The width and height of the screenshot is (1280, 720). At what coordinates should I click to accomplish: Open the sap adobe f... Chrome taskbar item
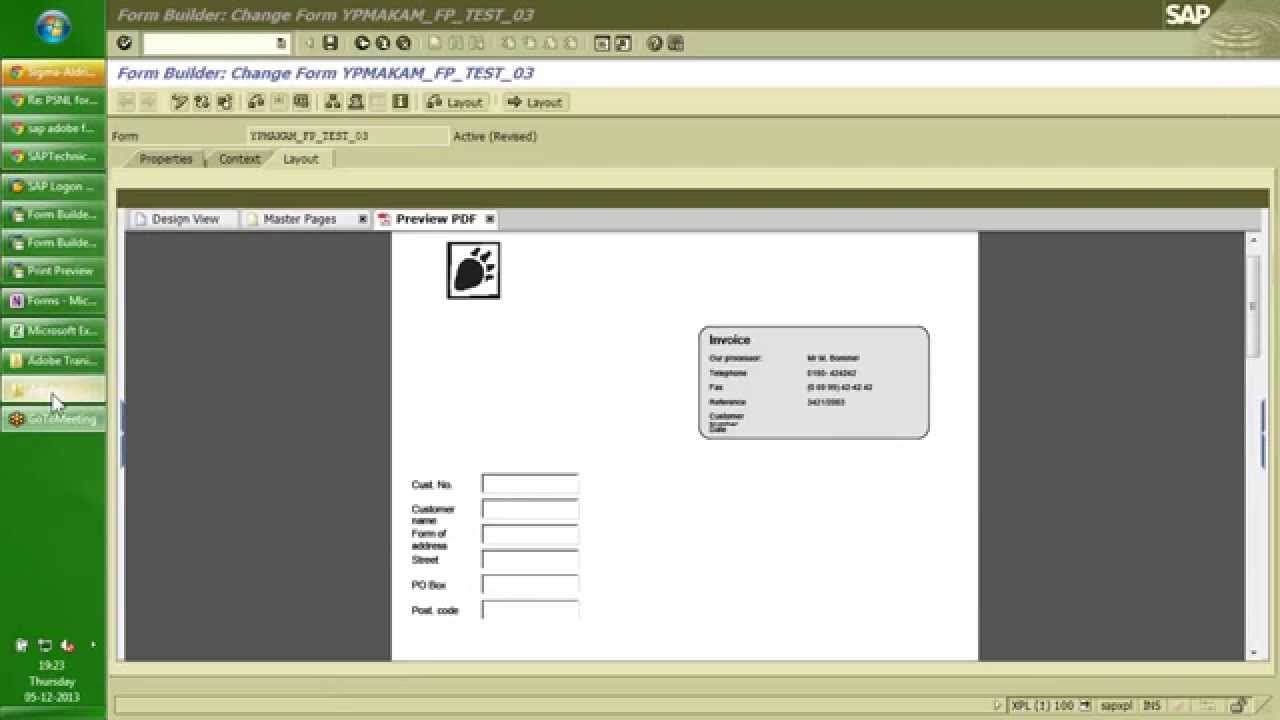tap(53, 128)
